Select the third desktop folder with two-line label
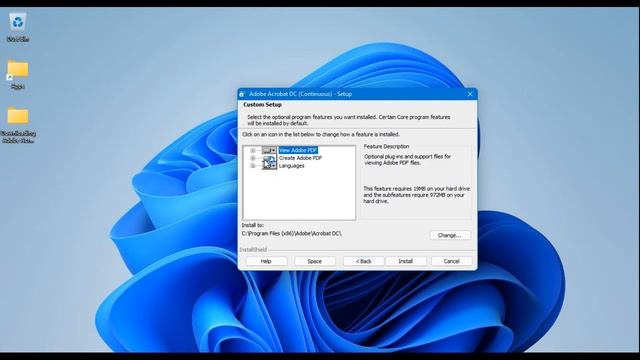The width and height of the screenshot is (640, 360). [x=18, y=124]
